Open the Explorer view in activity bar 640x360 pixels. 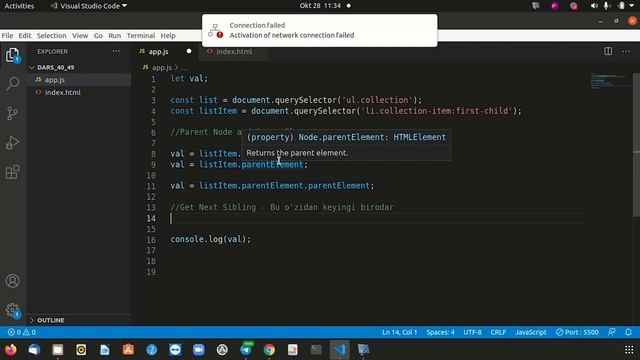[x=12, y=55]
